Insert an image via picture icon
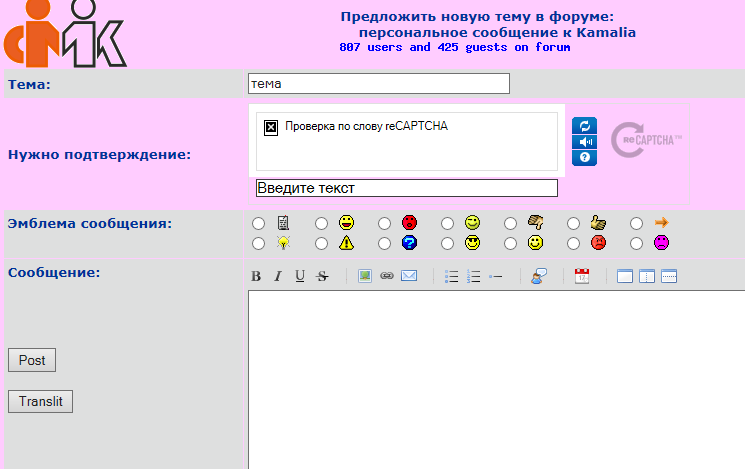This screenshot has width=745, height=469. pos(365,276)
